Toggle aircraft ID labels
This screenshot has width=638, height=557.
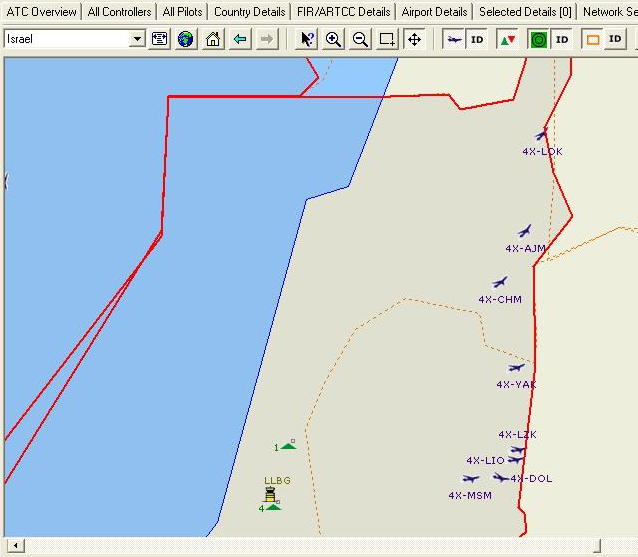[477, 39]
